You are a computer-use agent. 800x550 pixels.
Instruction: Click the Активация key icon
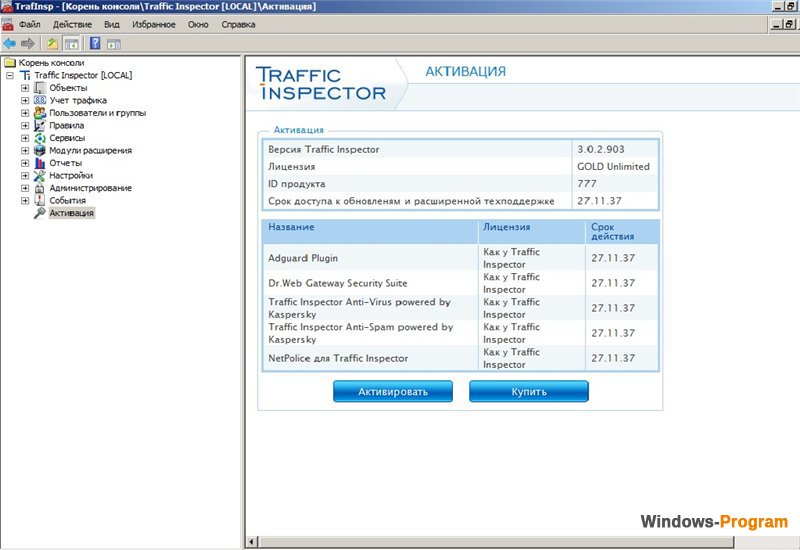pyautogui.click(x=40, y=213)
